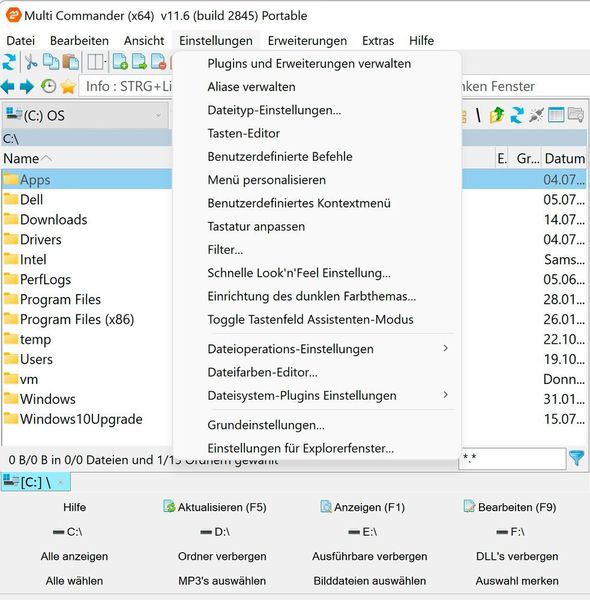590x600 pixels.
Task: Click the column layout icon in right panel
Action: point(556,115)
